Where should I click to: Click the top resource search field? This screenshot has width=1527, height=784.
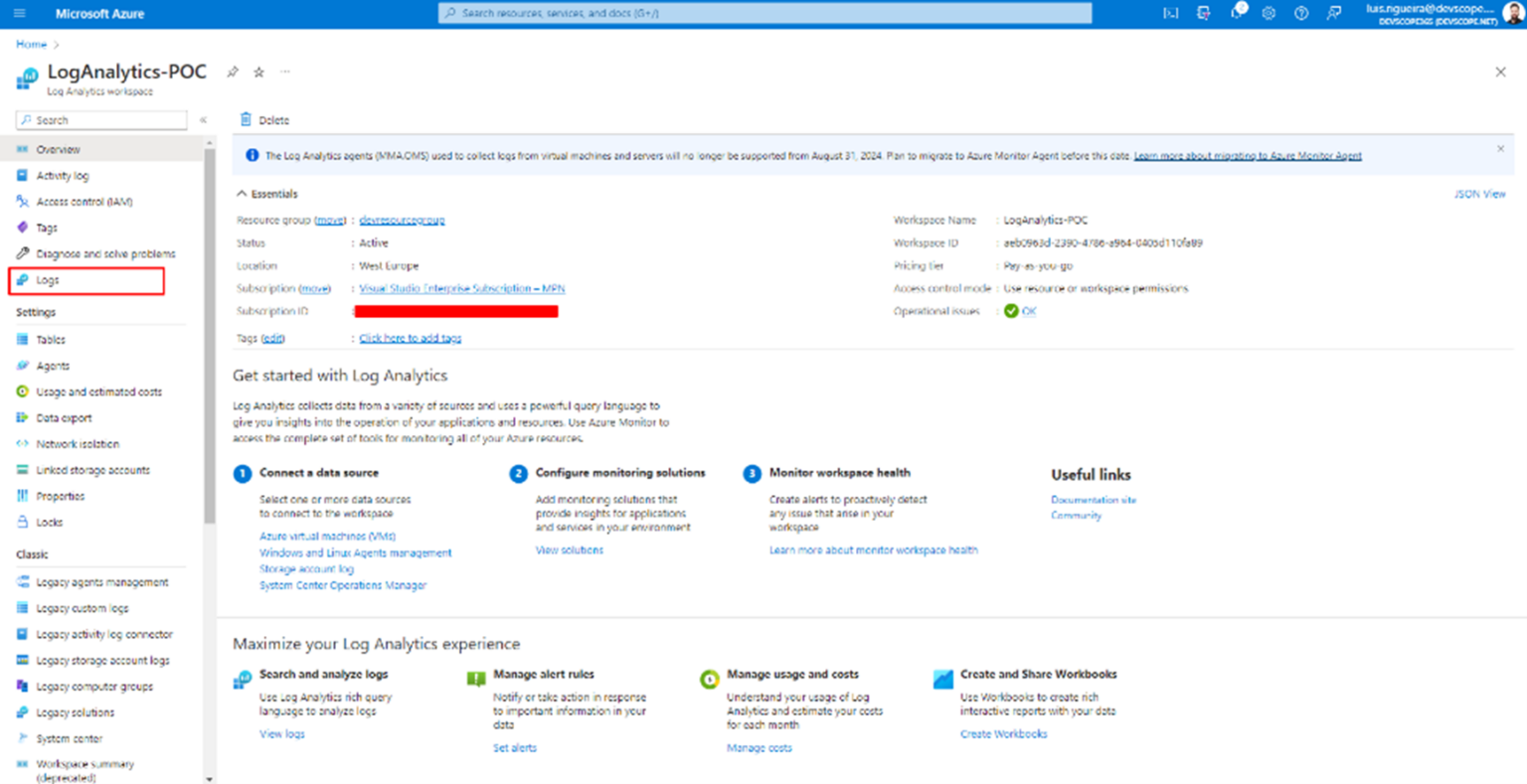[x=764, y=13]
